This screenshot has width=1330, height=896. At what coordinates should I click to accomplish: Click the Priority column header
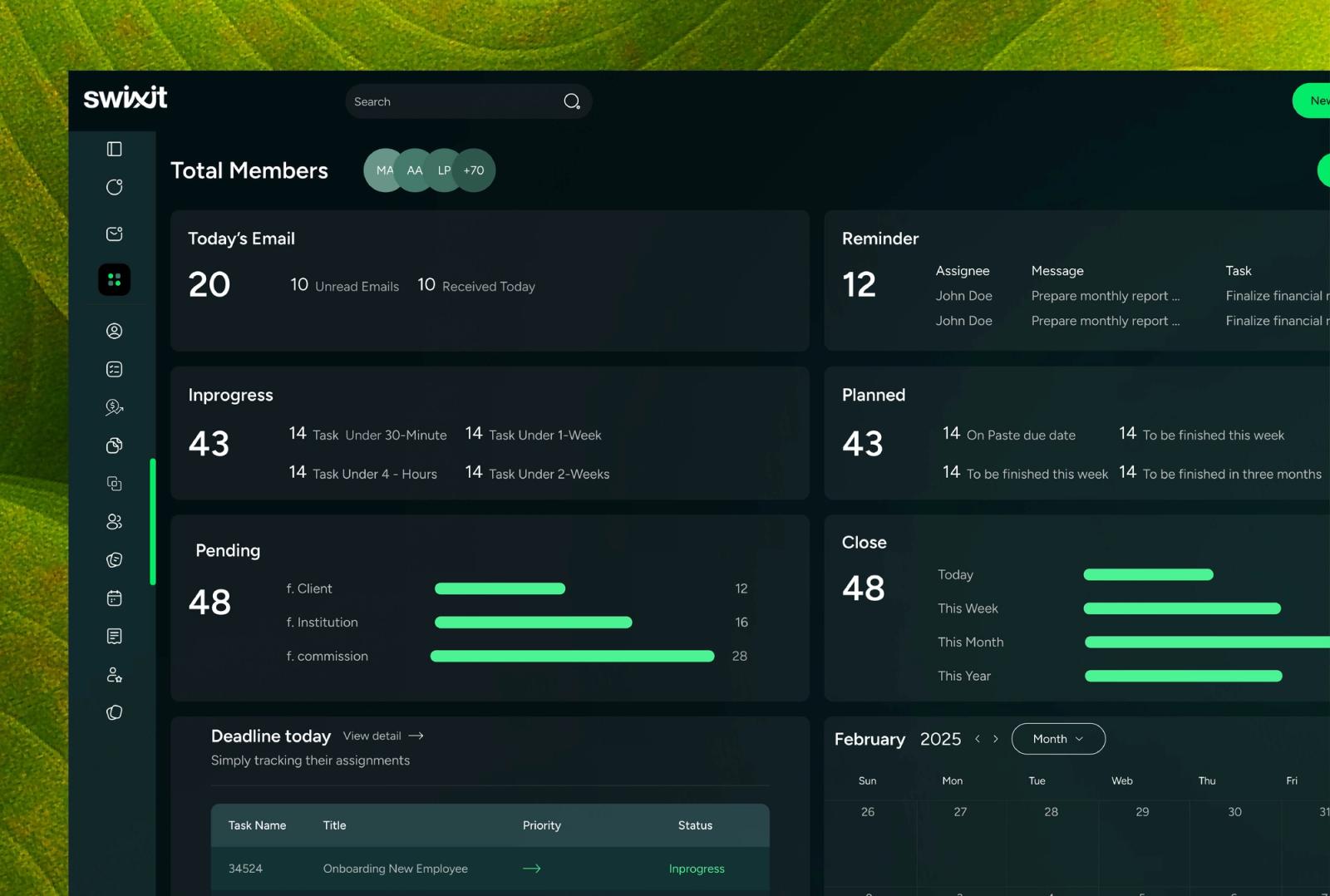(x=541, y=825)
